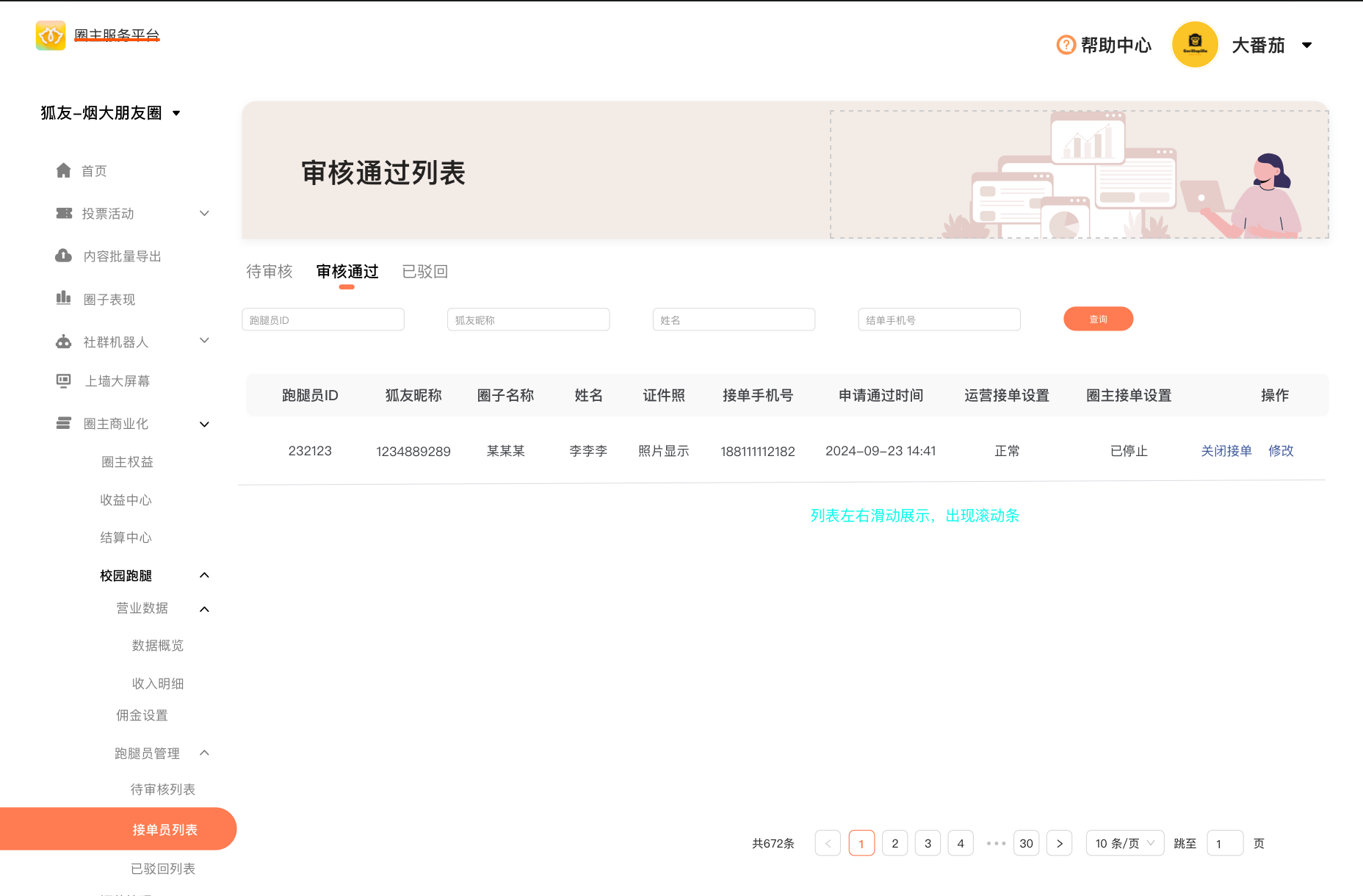The image size is (1363, 896).
Task: Click the platform logo icon at top left
Action: [x=51, y=35]
